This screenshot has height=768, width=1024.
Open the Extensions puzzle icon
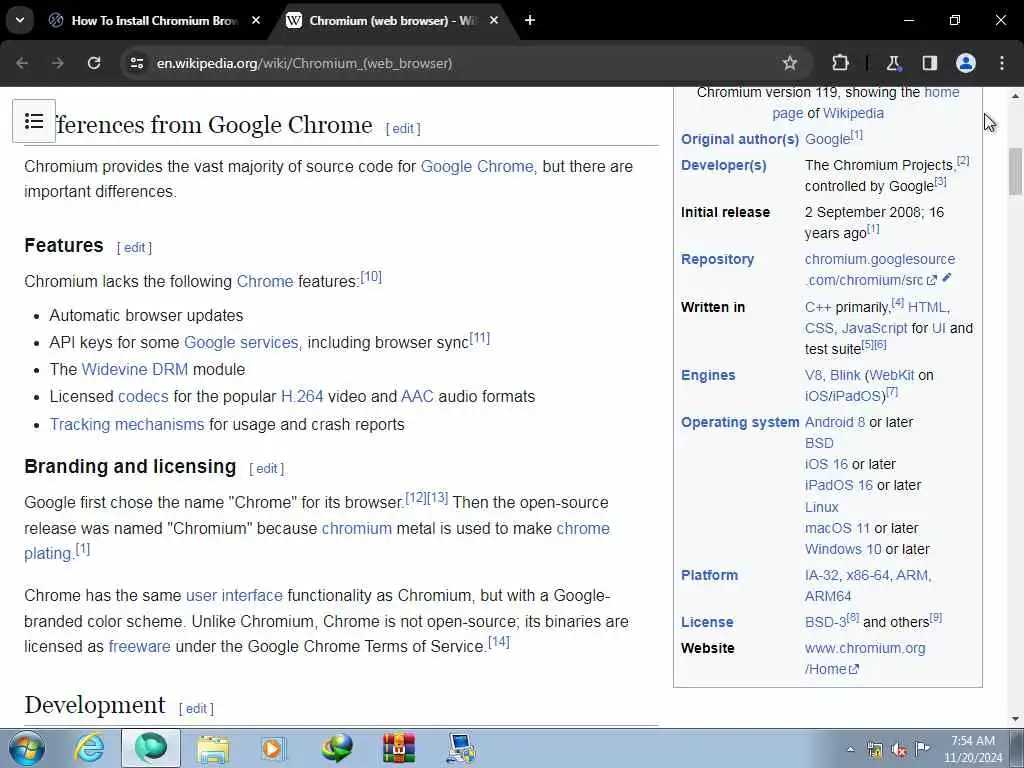coord(840,63)
